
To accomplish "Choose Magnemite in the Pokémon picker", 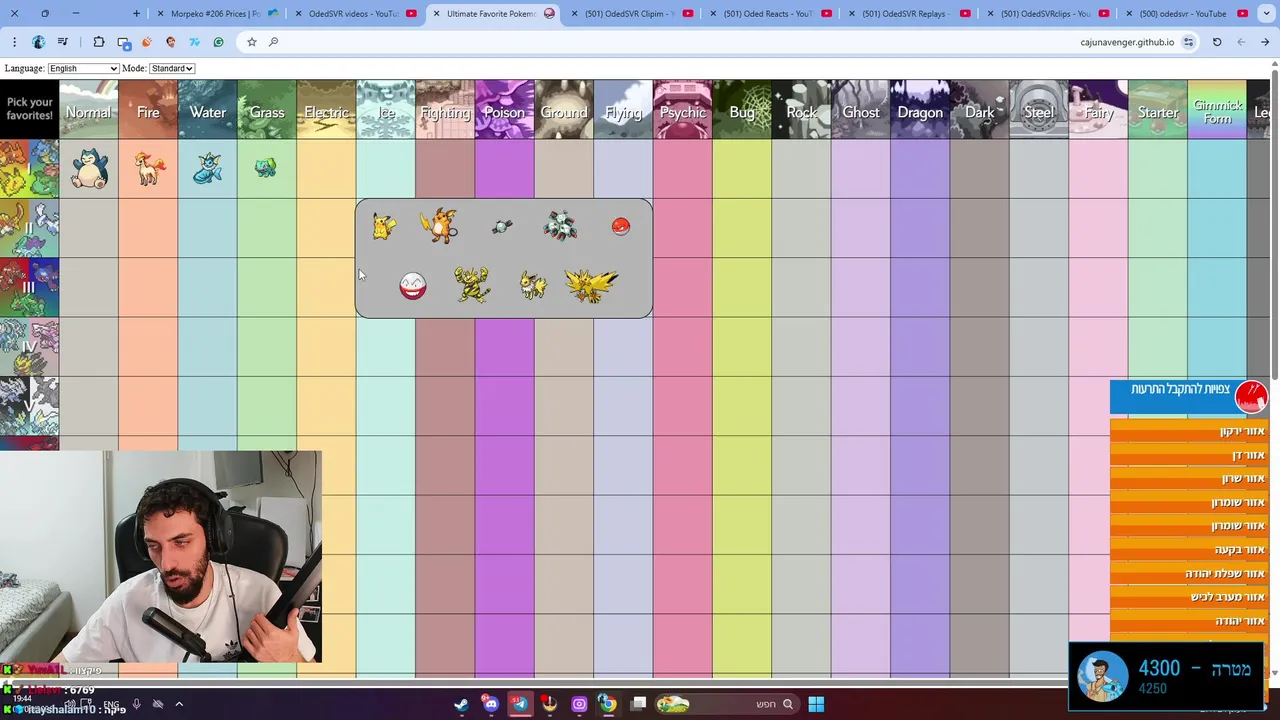I will pyautogui.click(x=502, y=227).
